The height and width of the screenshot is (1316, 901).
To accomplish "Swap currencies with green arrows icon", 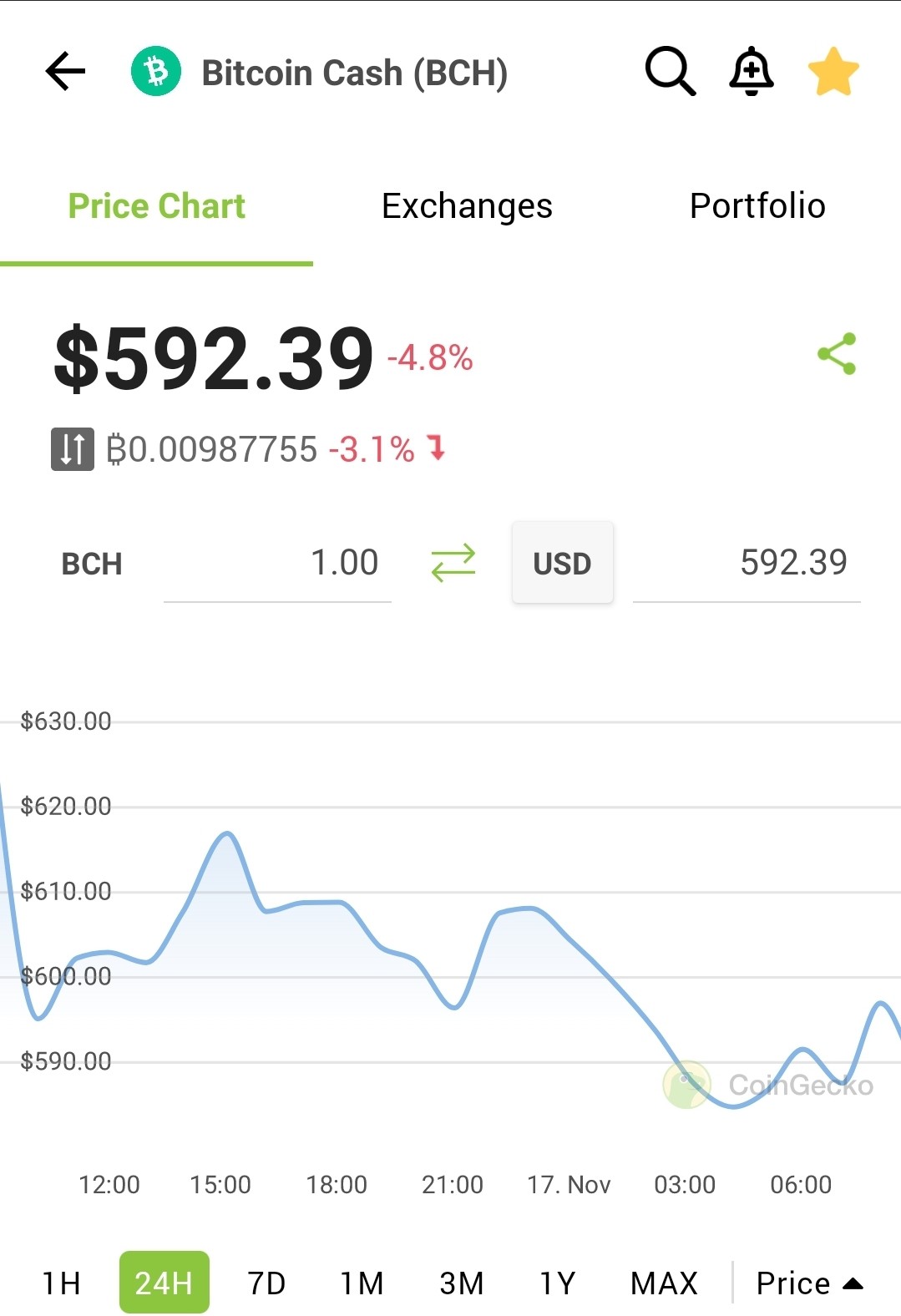I will click(x=453, y=563).
